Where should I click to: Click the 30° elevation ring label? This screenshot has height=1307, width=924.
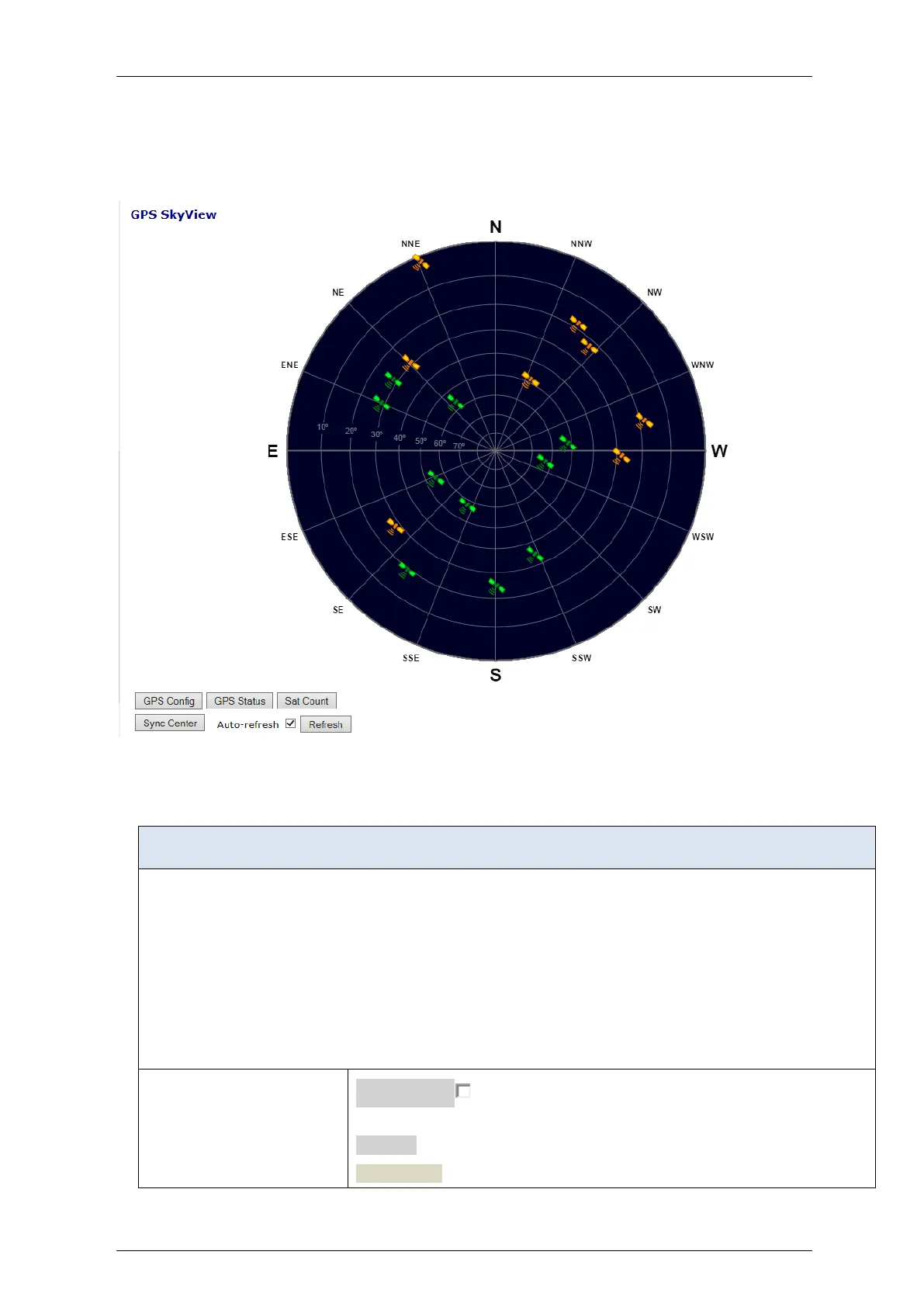click(x=377, y=435)
